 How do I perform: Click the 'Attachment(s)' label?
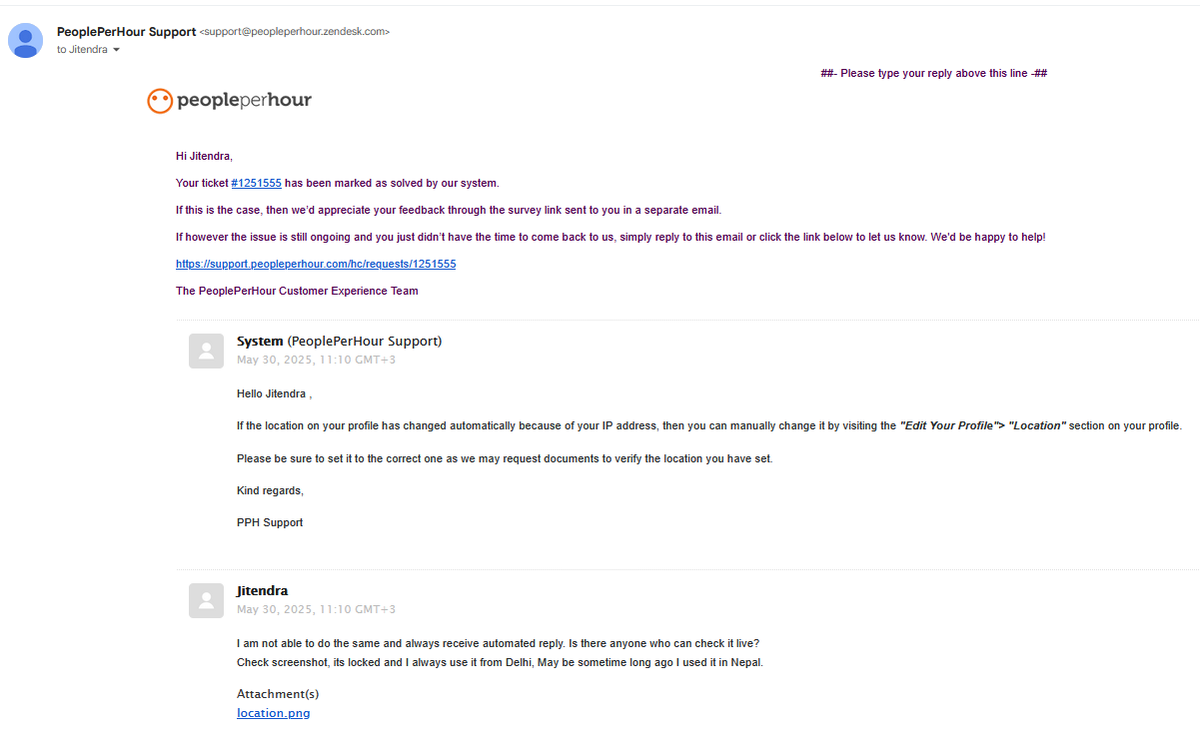coord(278,694)
